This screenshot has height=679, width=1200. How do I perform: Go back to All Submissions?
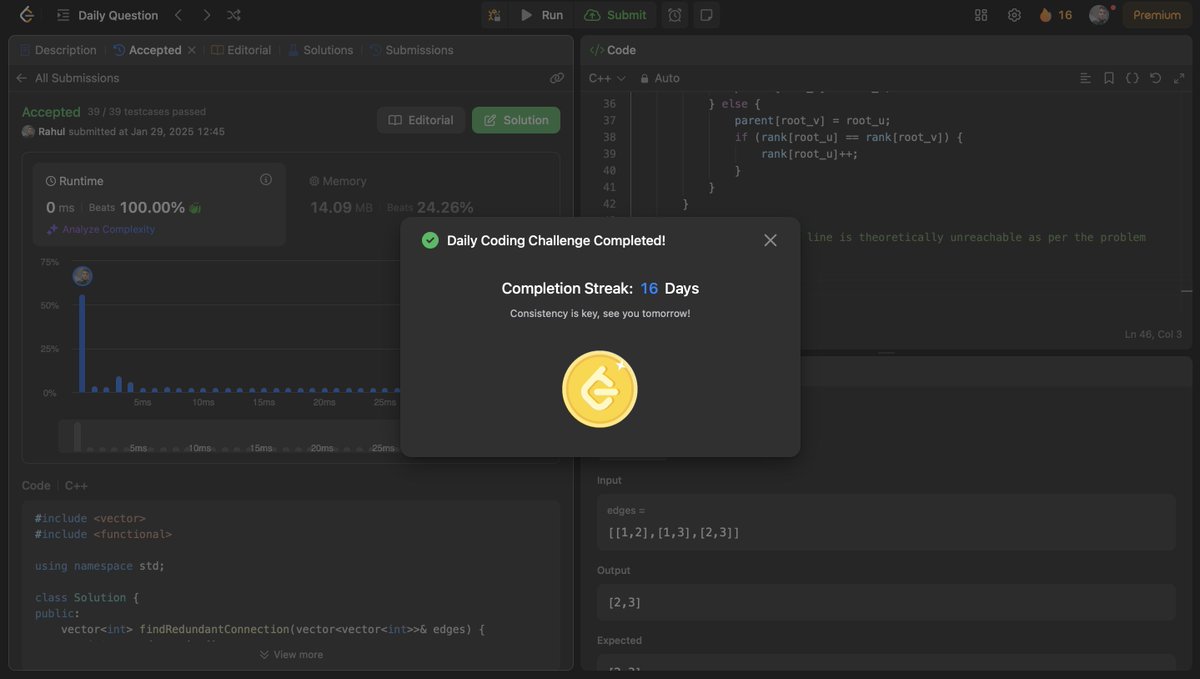67,78
